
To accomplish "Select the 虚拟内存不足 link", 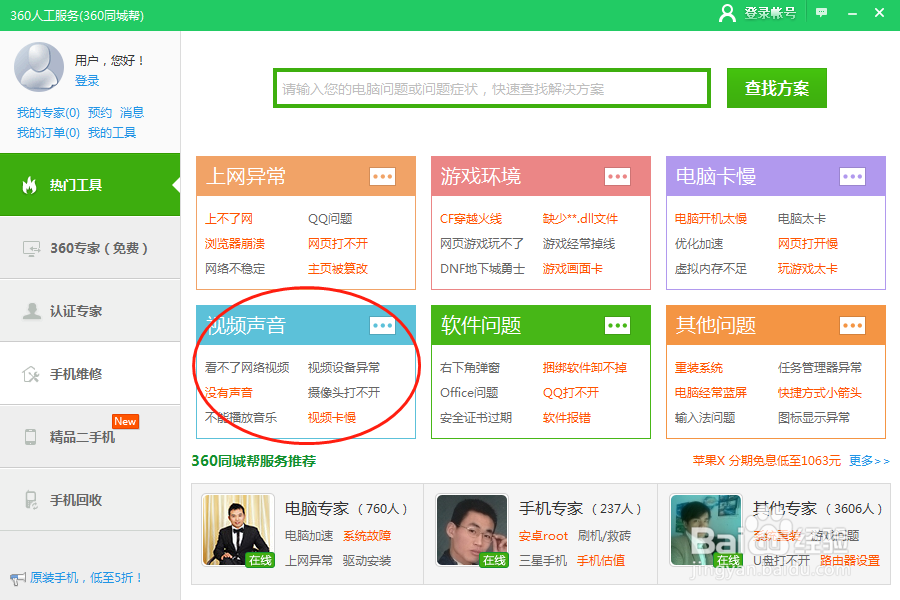I will (711, 268).
